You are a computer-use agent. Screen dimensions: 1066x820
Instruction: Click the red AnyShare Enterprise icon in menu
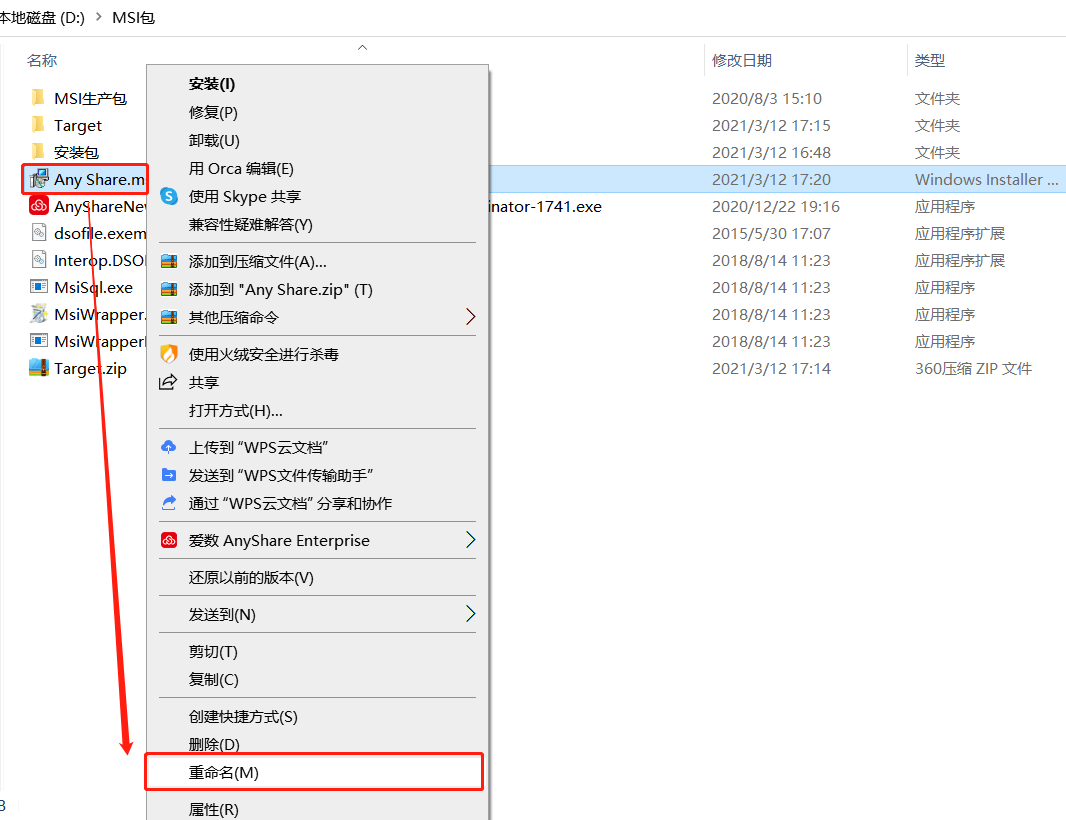(169, 541)
